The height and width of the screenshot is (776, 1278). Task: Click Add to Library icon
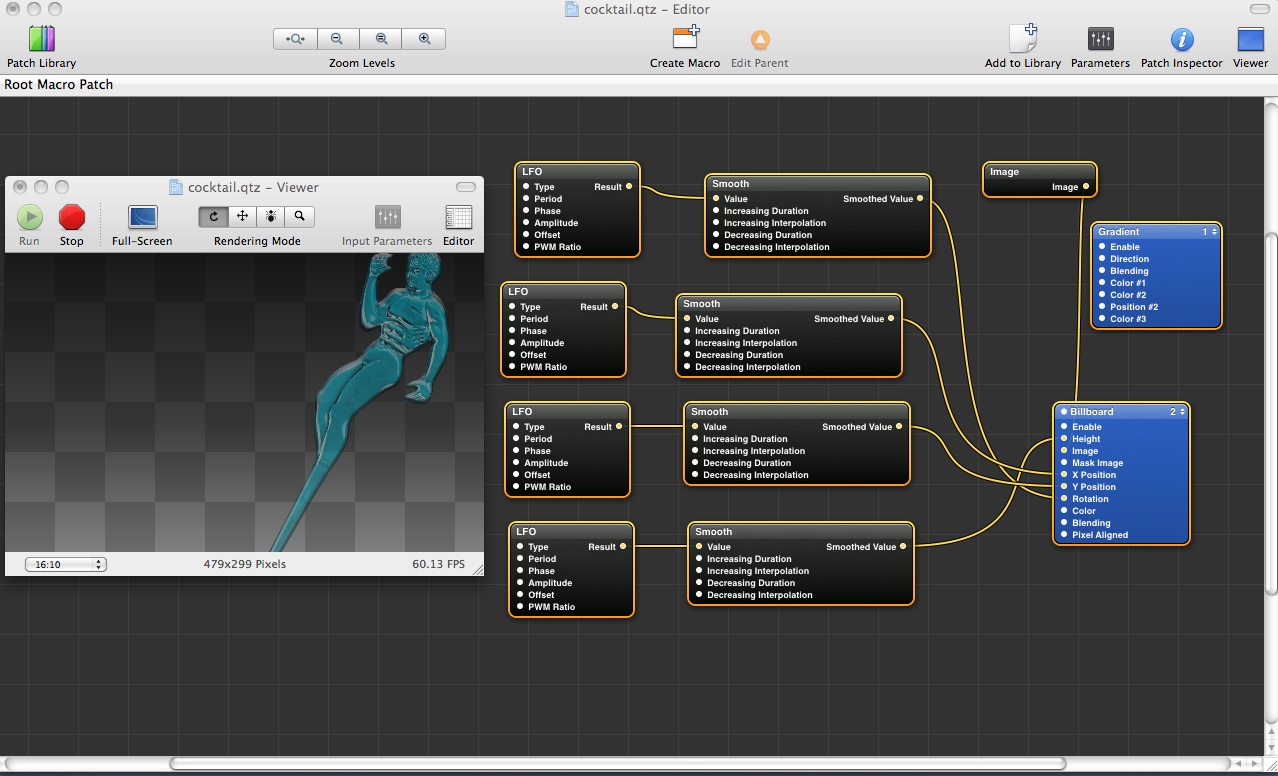(x=1023, y=38)
